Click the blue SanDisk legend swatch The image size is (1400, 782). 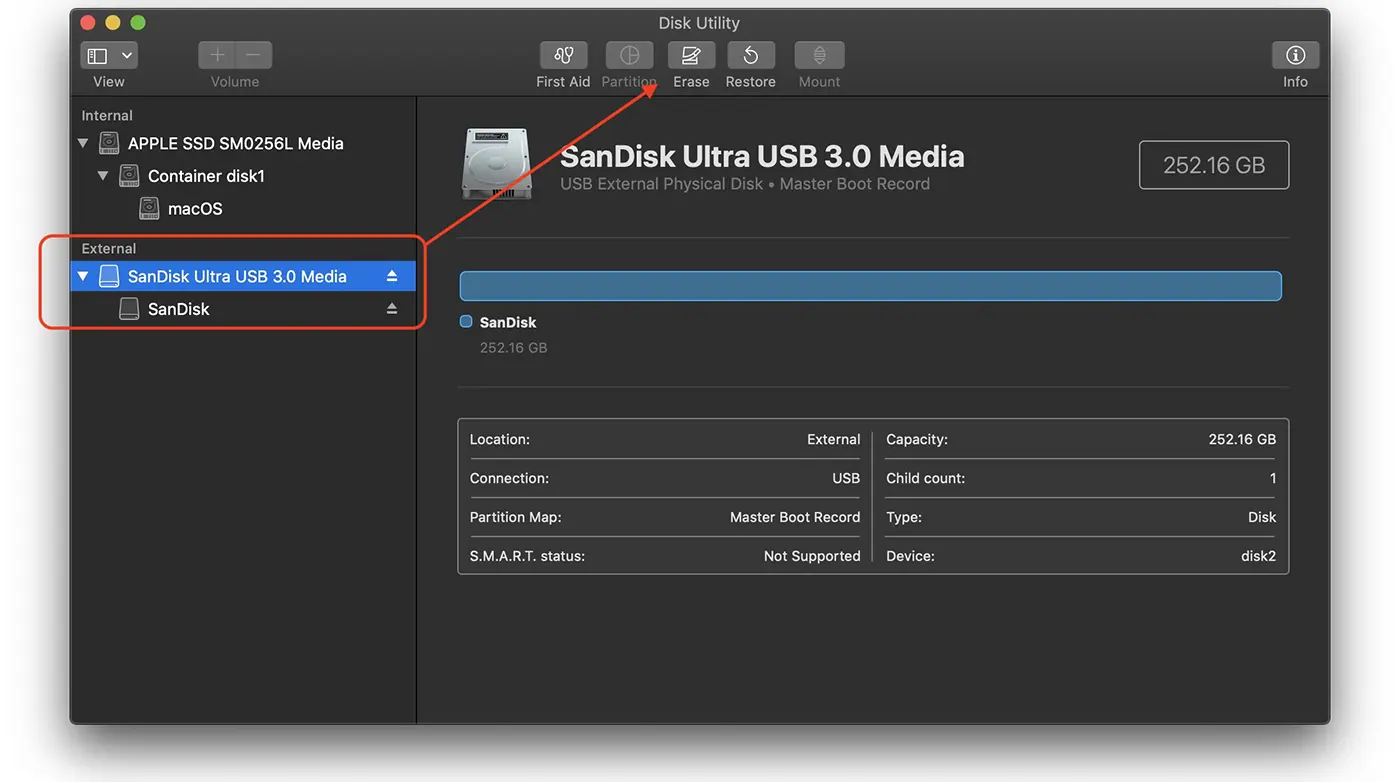click(466, 322)
